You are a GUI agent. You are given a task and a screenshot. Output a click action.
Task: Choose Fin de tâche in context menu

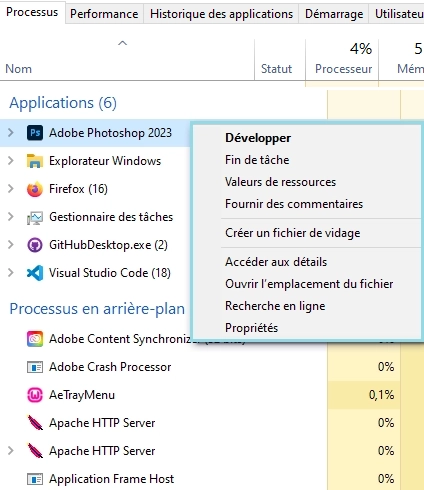click(257, 160)
